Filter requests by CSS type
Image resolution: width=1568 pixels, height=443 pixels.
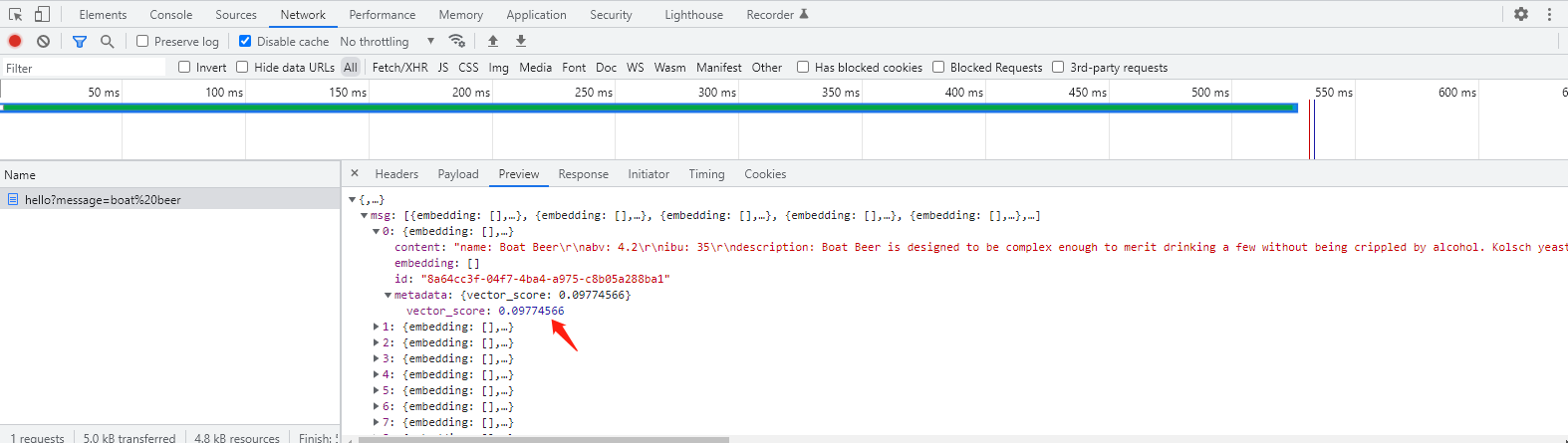click(x=468, y=67)
